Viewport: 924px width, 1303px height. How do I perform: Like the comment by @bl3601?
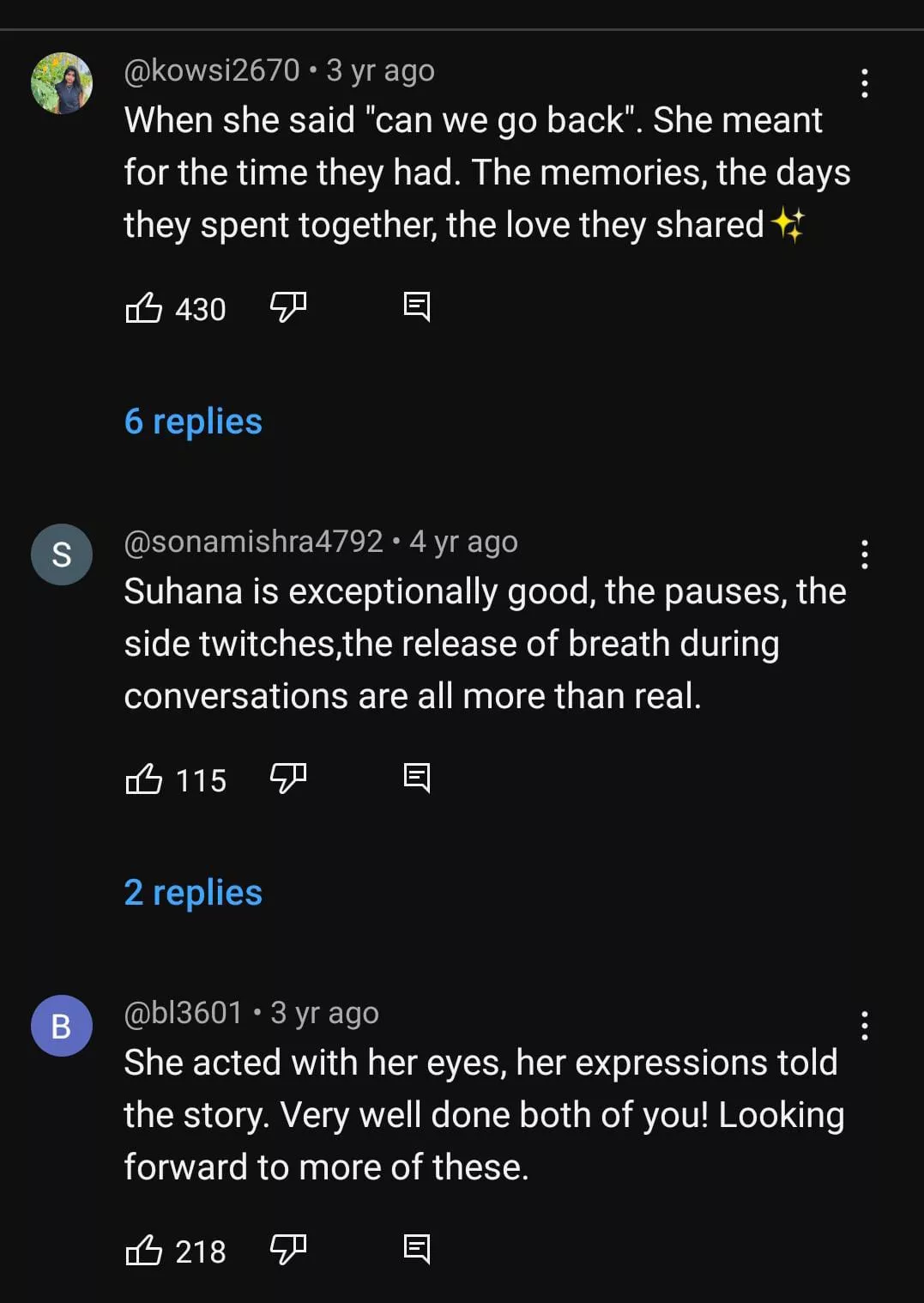[x=144, y=1250]
